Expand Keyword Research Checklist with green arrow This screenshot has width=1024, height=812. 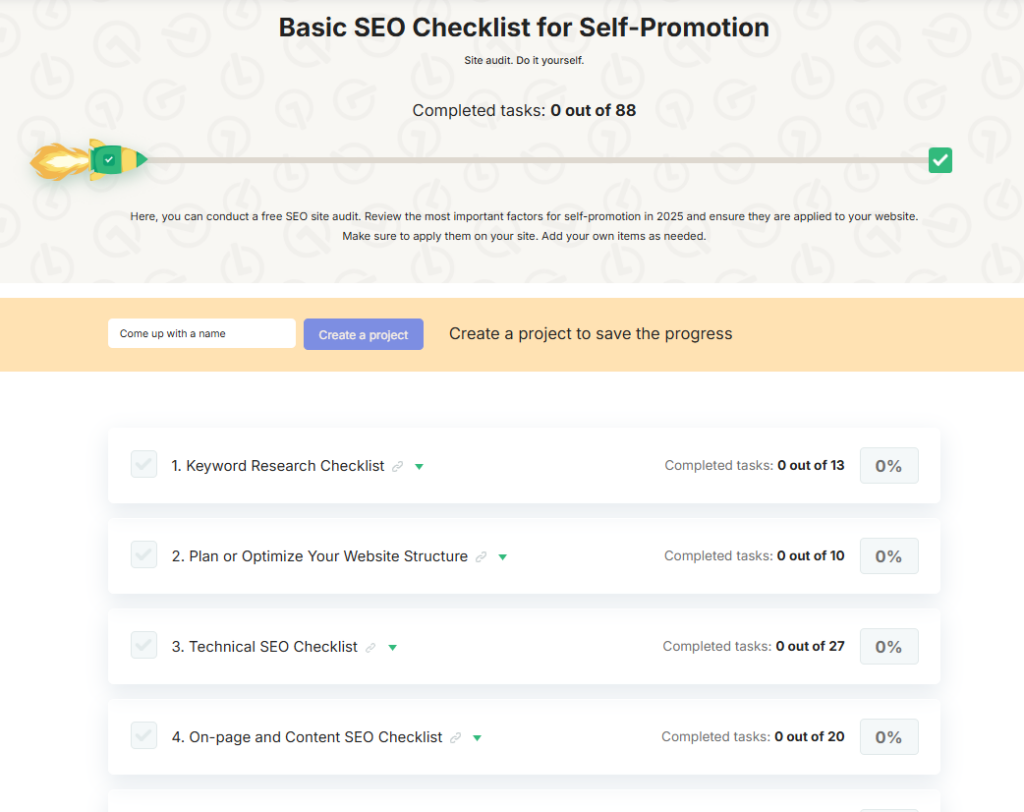point(420,467)
